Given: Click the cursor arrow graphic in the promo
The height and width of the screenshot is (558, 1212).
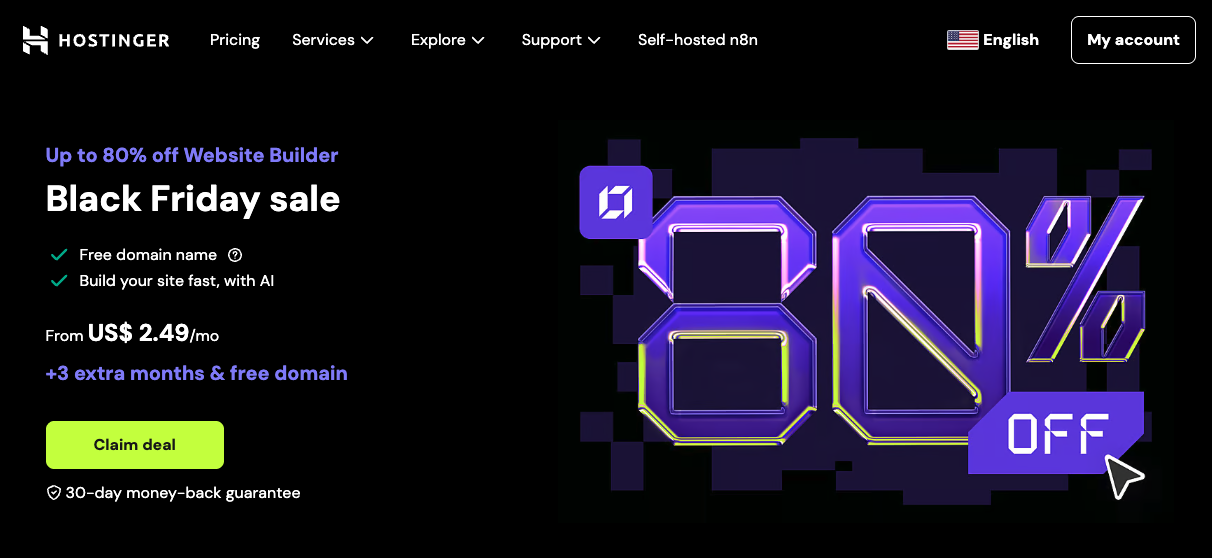Looking at the screenshot, I should pyautogui.click(x=1124, y=476).
